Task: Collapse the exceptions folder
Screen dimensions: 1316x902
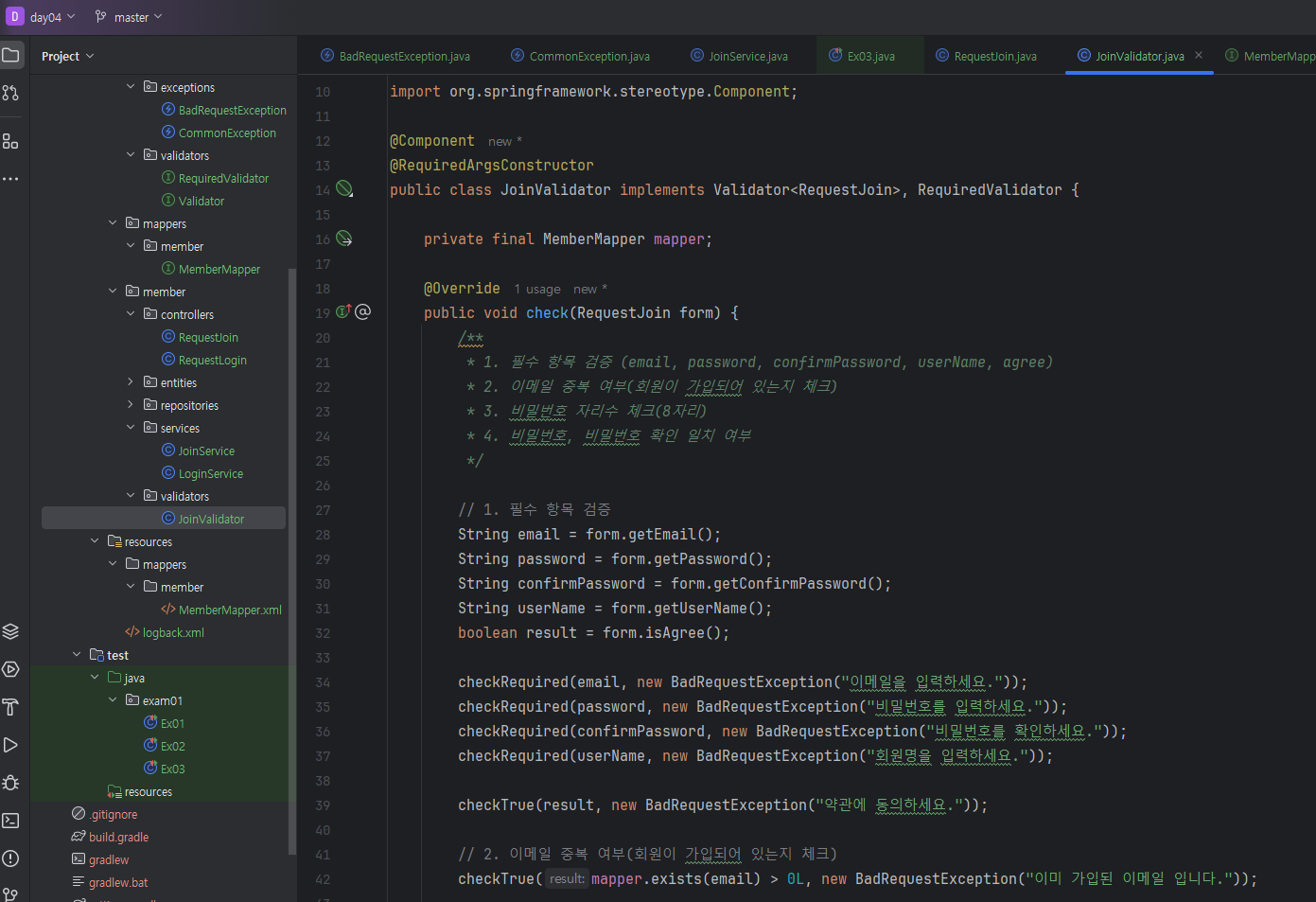Action: [131, 87]
